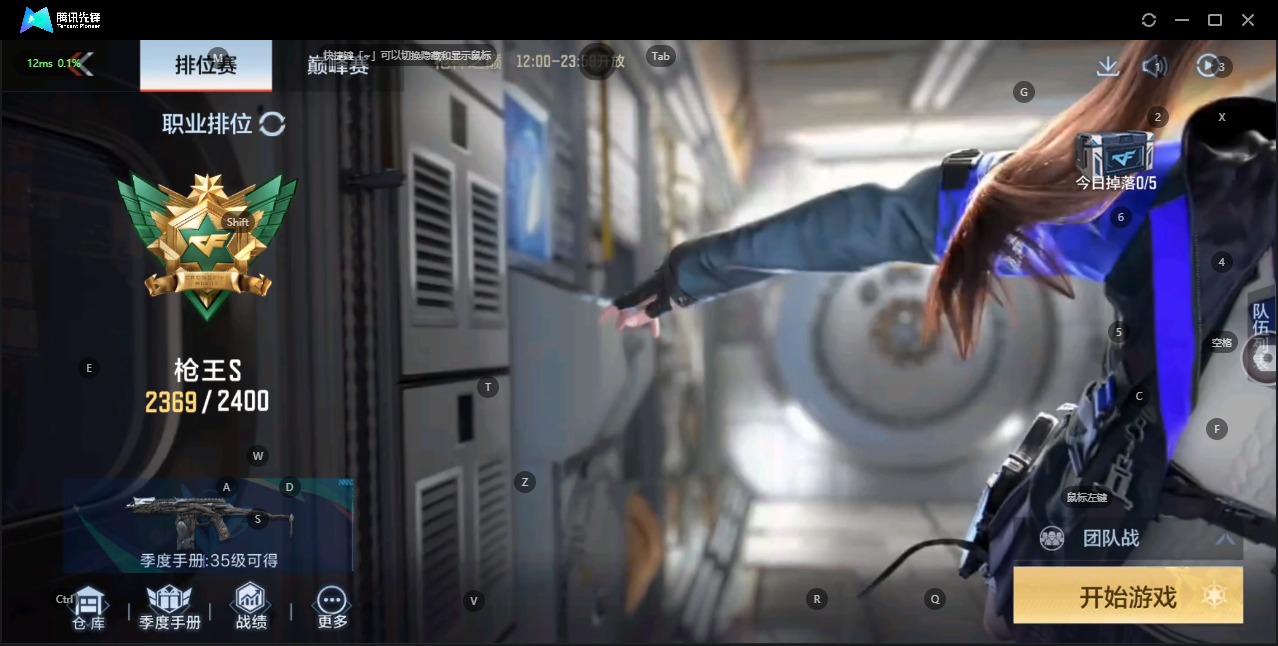Screen dimensions: 1278x646
Task: Open the 更多 more options icon
Action: coord(332,609)
